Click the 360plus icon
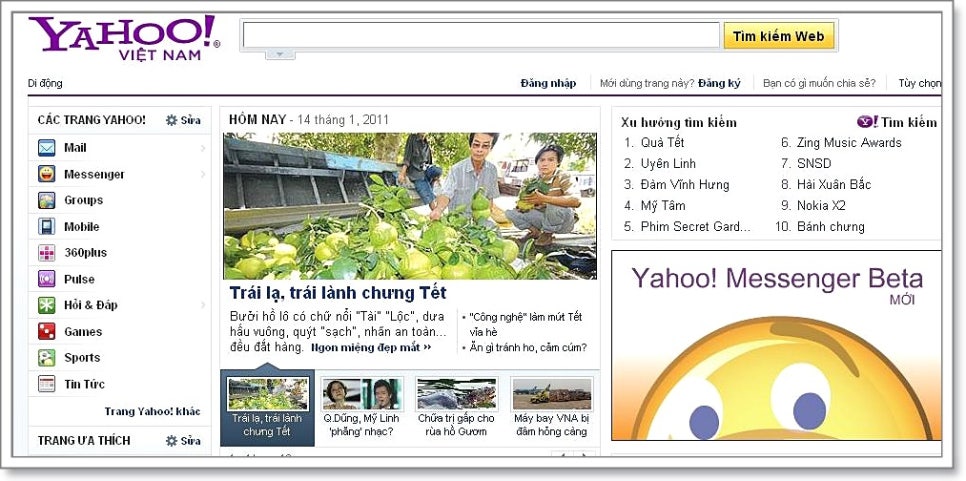The height and width of the screenshot is (481, 966). (x=47, y=253)
